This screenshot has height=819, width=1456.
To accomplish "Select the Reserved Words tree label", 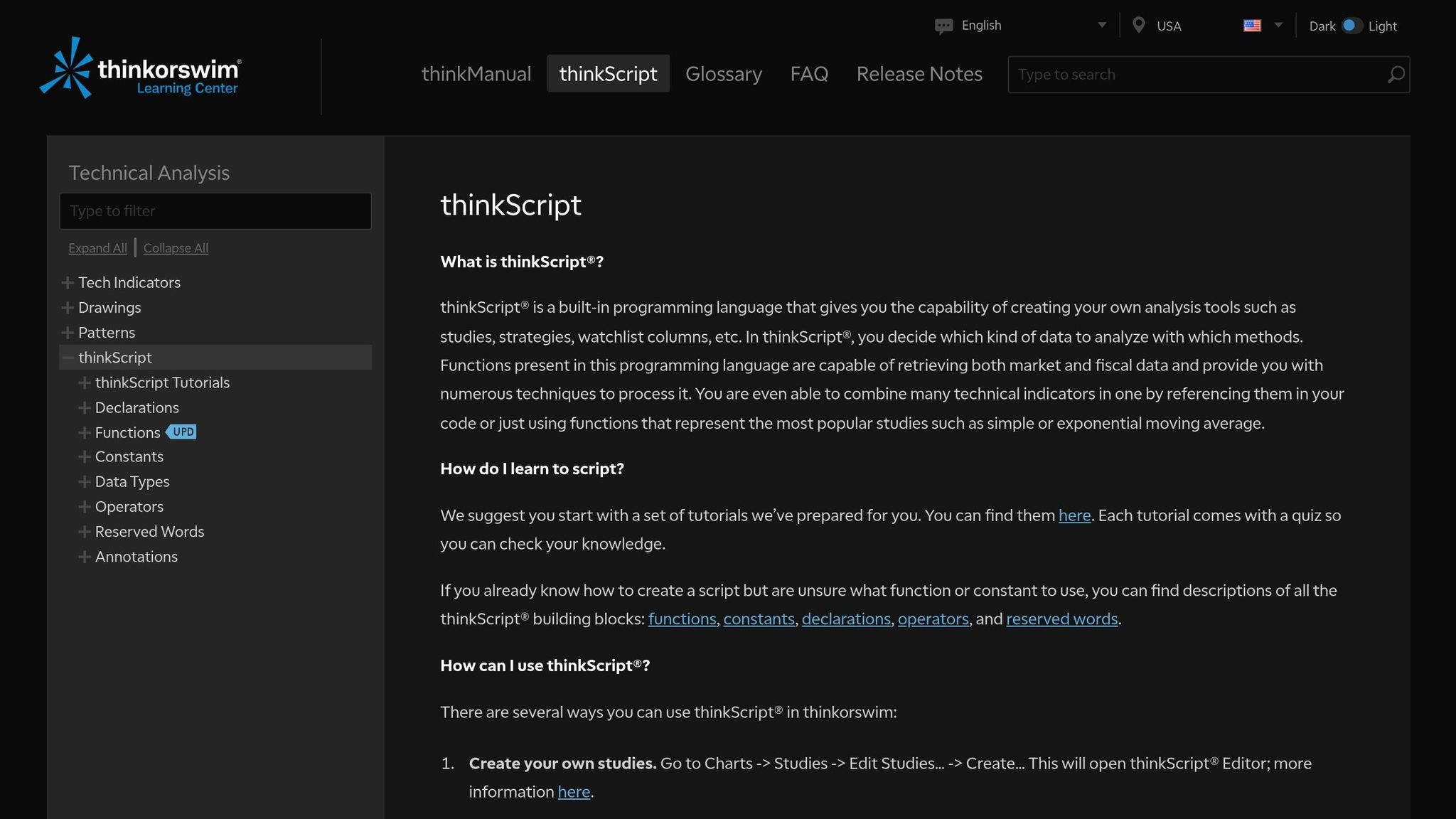I will (149, 531).
